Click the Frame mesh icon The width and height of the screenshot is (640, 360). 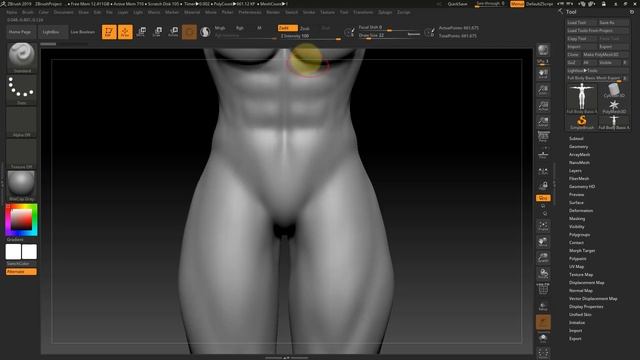(x=543, y=226)
